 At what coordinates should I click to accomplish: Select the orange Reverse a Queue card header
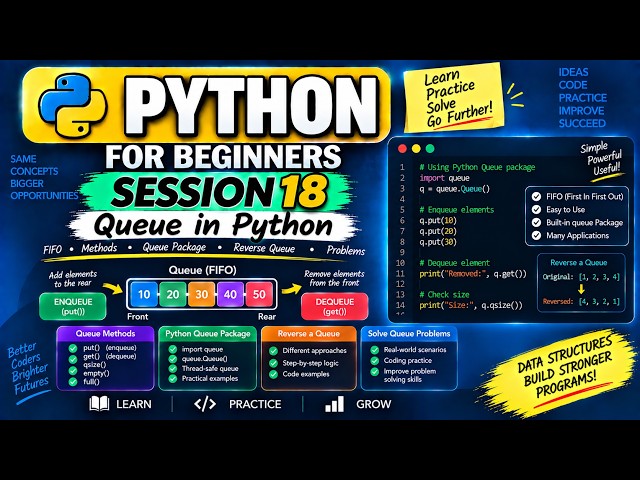coord(309,334)
